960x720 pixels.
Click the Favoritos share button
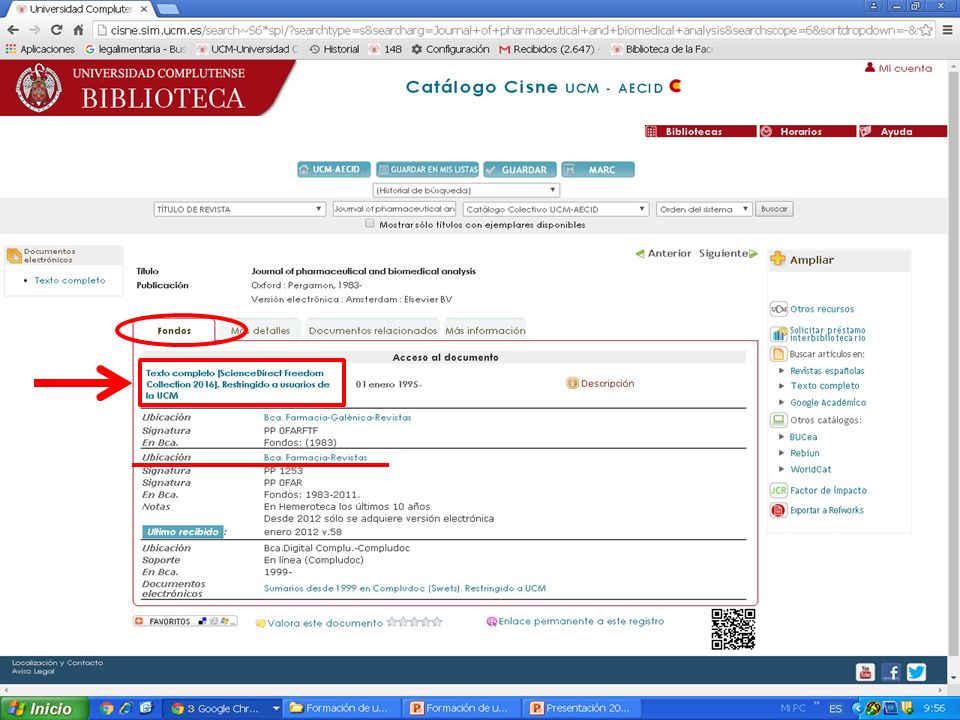[x=185, y=621]
